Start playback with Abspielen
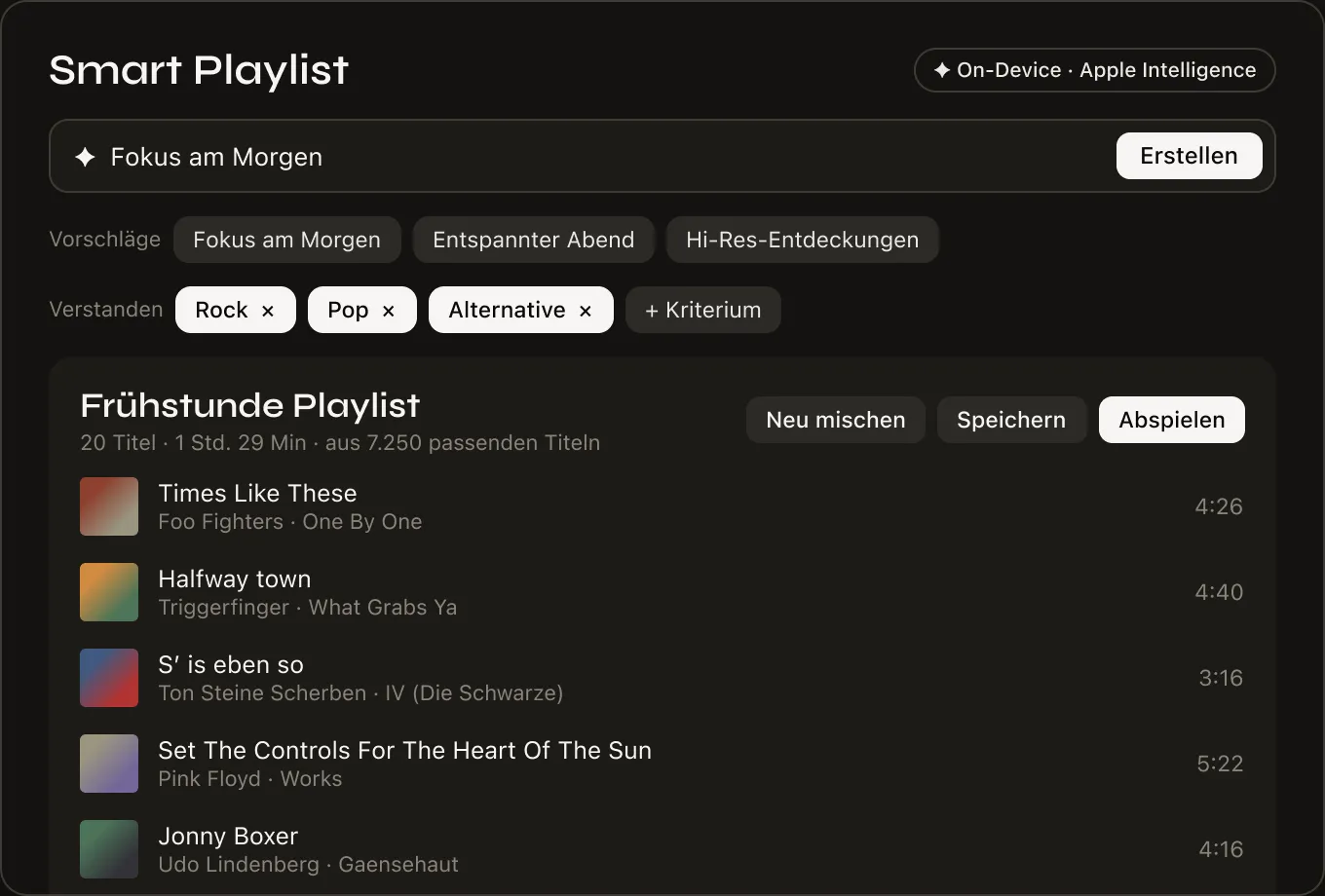Image resolution: width=1325 pixels, height=896 pixels. 1172,420
